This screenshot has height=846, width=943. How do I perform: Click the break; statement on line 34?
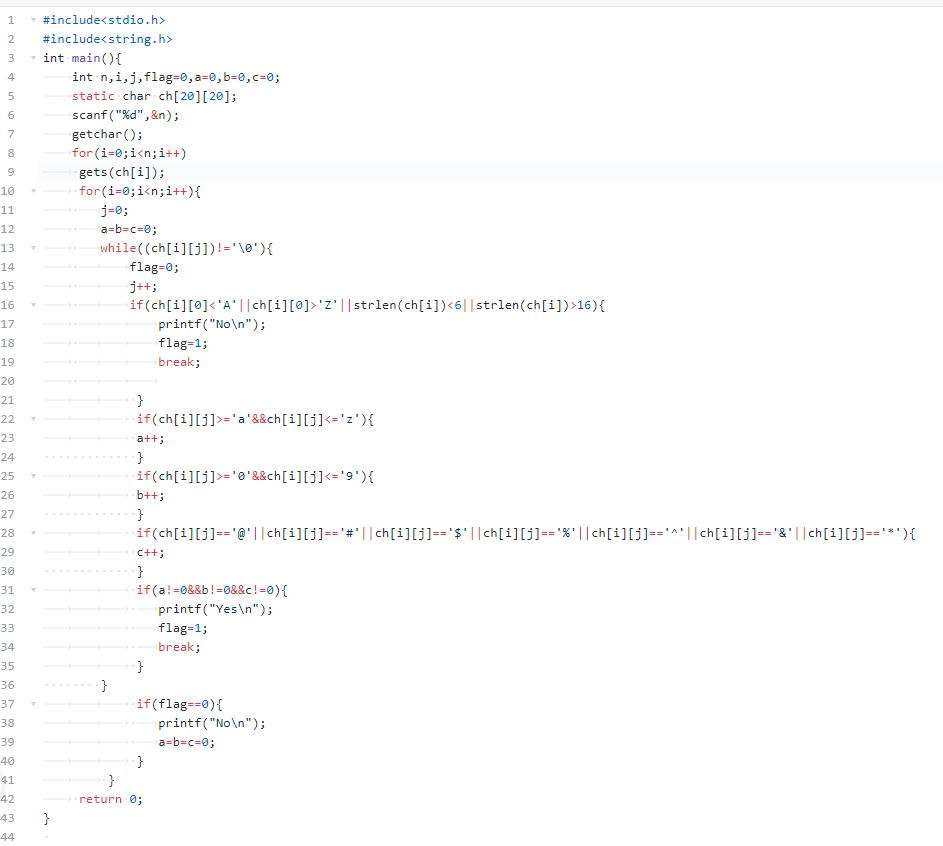(x=179, y=647)
